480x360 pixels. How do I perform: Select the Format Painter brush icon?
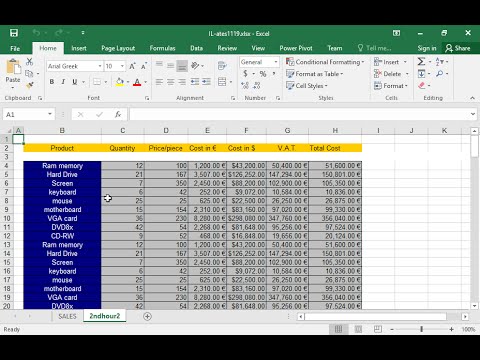(30, 85)
